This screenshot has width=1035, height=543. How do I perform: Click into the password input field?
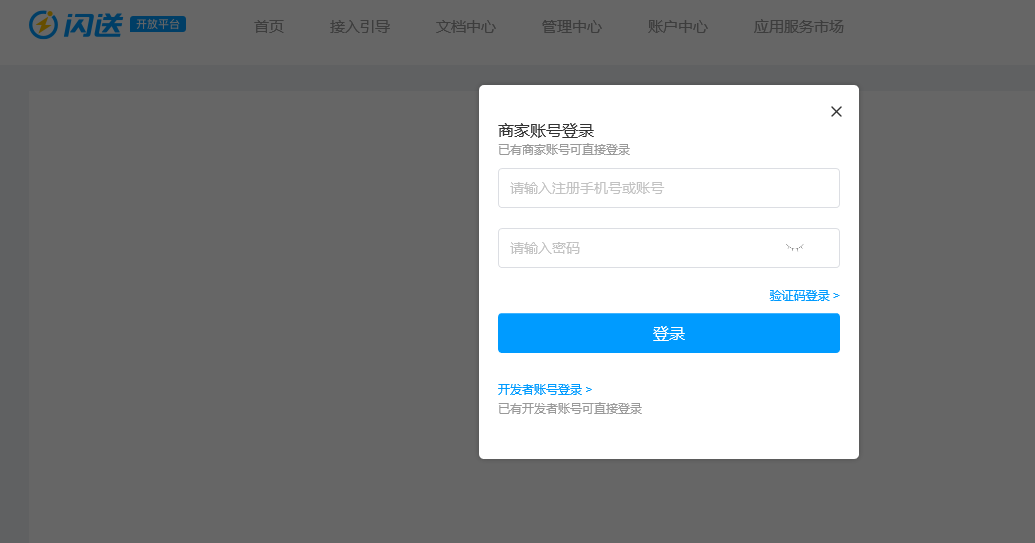[640, 248]
